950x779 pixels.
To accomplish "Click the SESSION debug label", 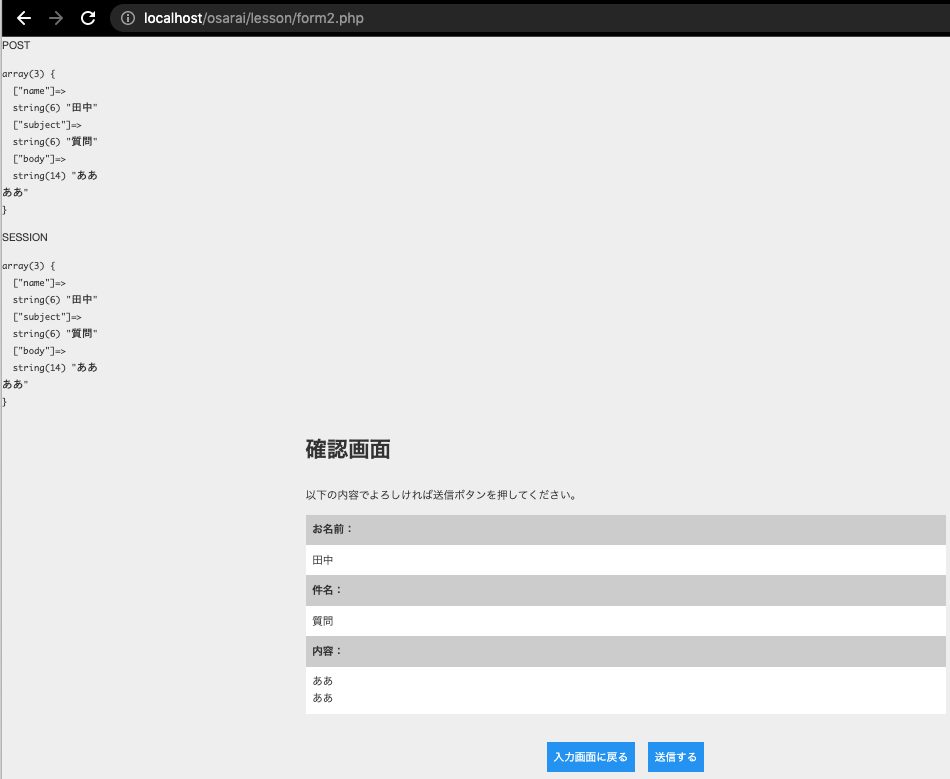I will [x=23, y=237].
